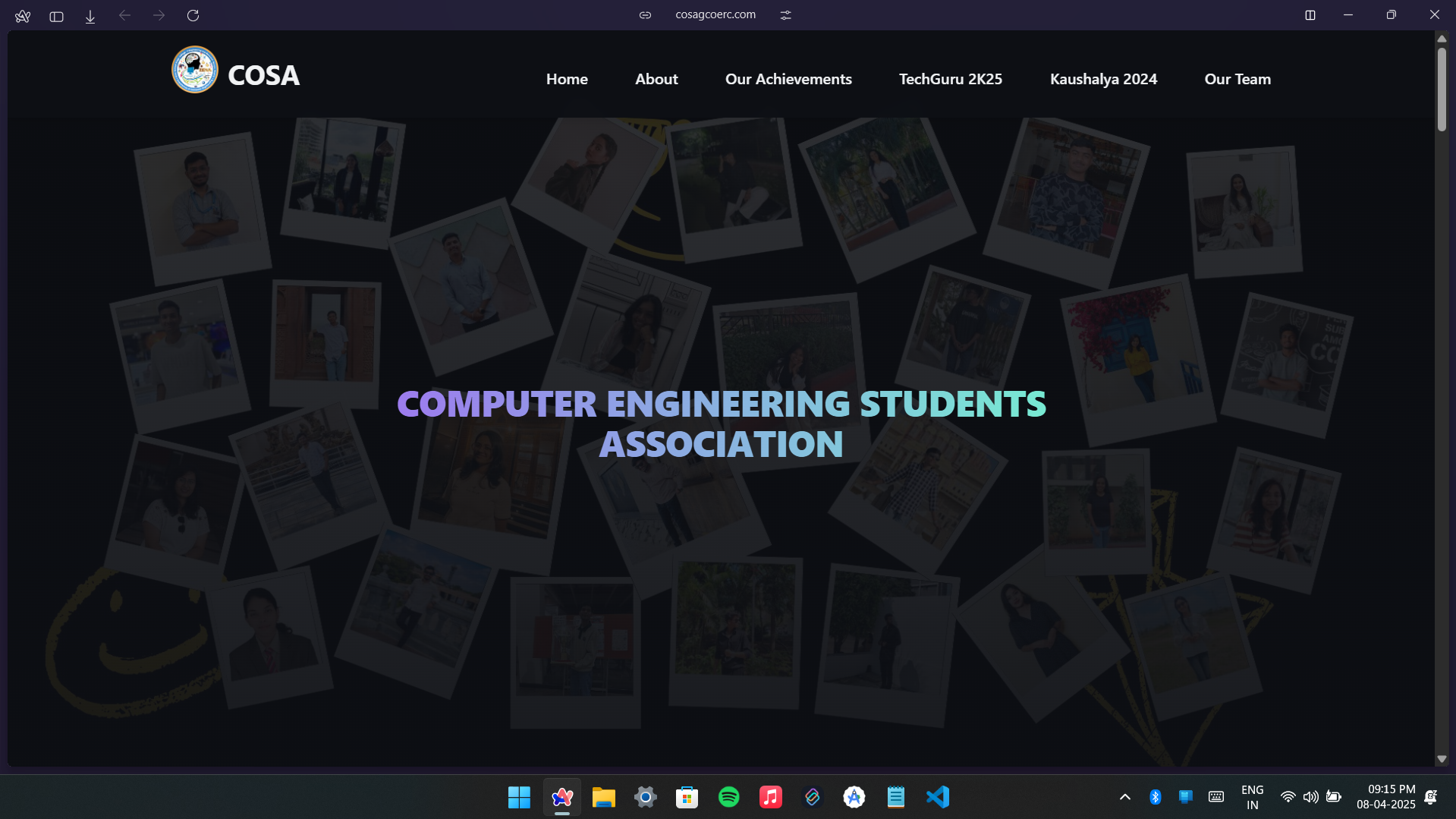Open Spotify from the taskbar

[x=728, y=797]
